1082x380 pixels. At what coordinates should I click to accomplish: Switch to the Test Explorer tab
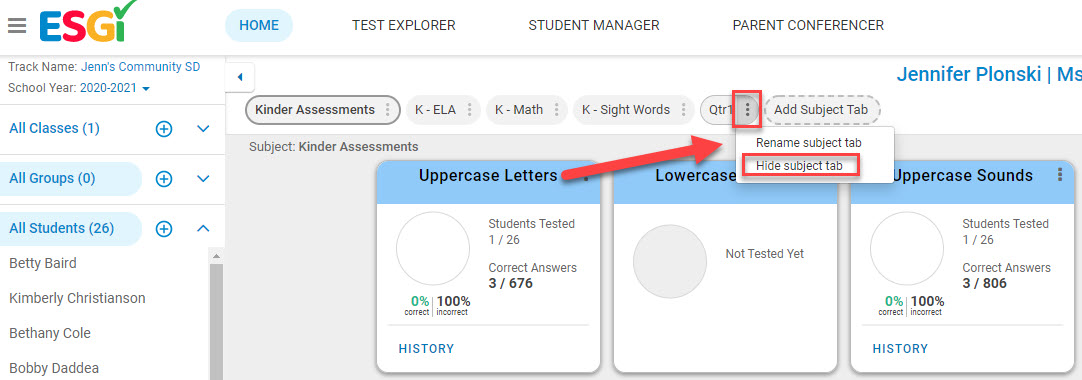tap(404, 26)
